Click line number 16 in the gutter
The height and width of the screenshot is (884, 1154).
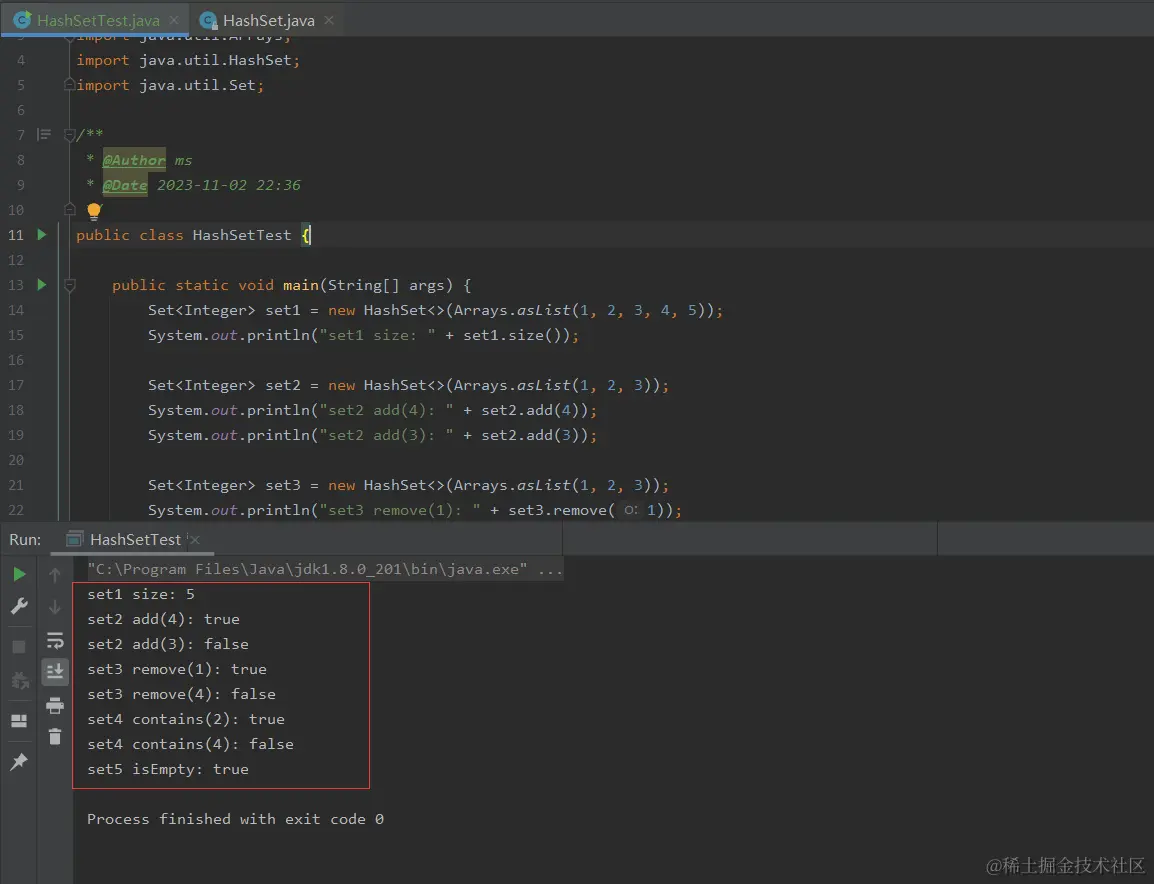point(16,360)
